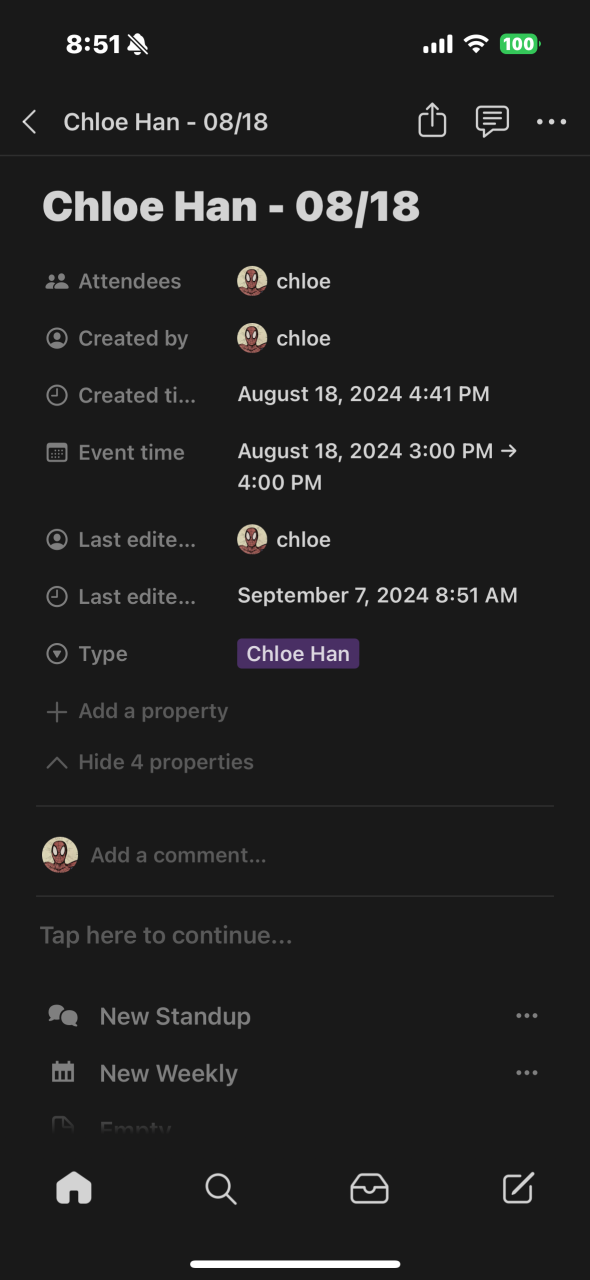Open the purple Chloe Han type tag
Image resolution: width=590 pixels, height=1280 pixels.
click(x=298, y=654)
